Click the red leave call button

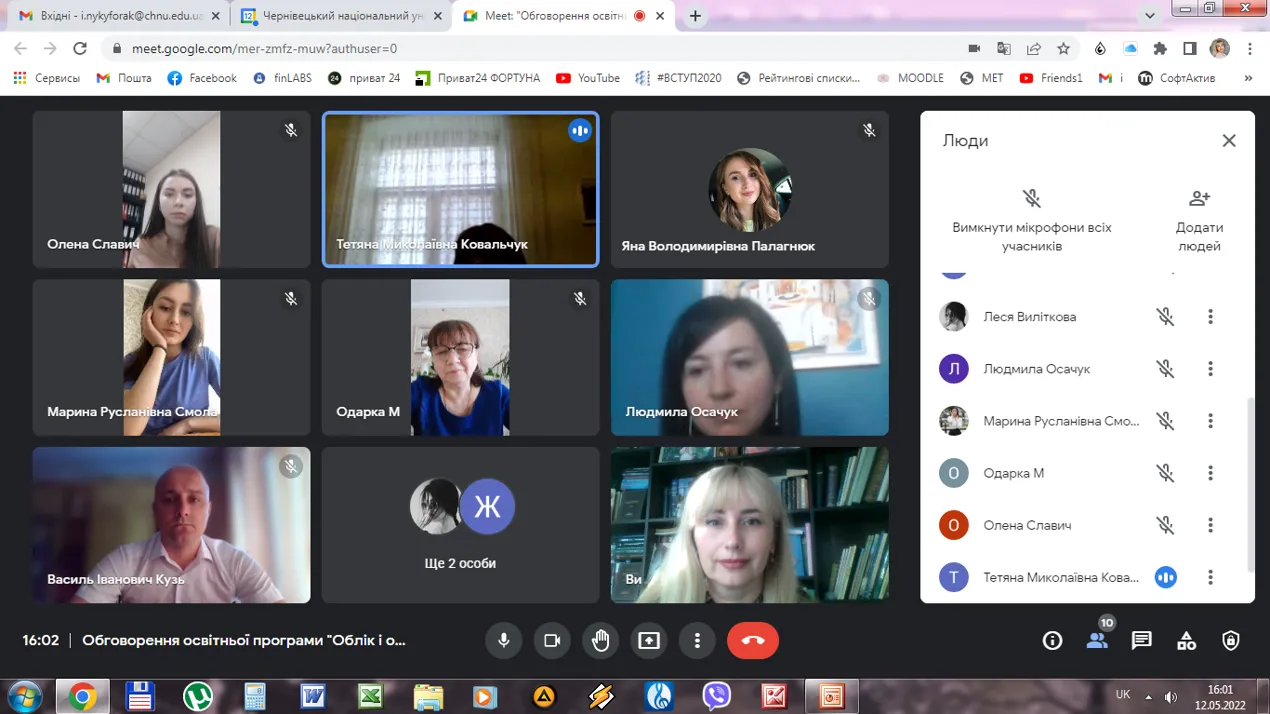752,641
